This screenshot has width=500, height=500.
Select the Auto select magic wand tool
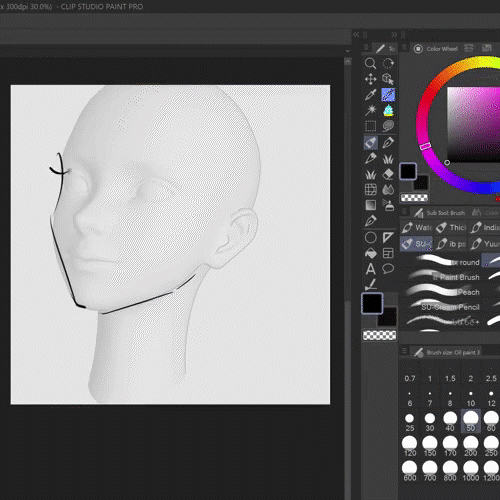[x=370, y=110]
